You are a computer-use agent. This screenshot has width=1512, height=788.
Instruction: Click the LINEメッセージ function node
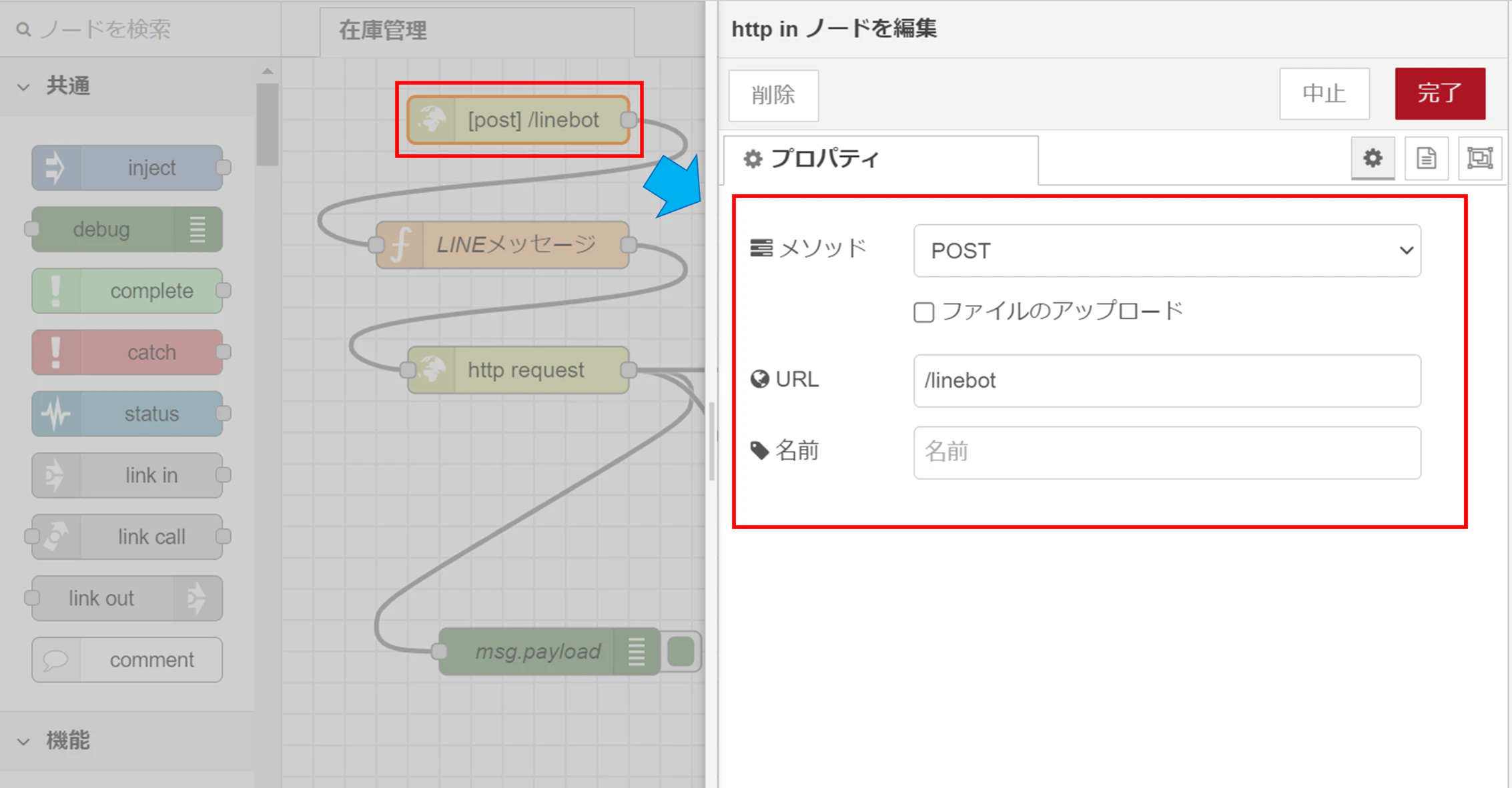(x=502, y=245)
